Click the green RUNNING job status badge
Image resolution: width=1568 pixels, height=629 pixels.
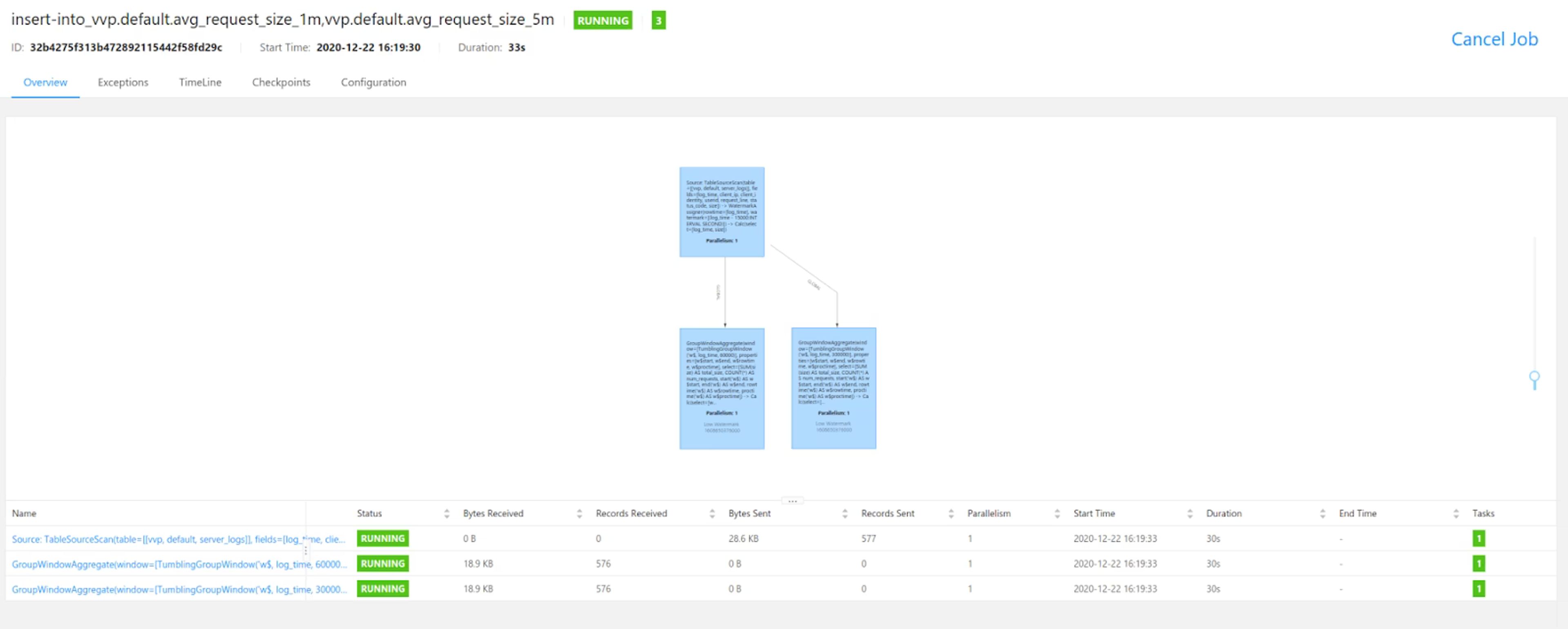(603, 20)
